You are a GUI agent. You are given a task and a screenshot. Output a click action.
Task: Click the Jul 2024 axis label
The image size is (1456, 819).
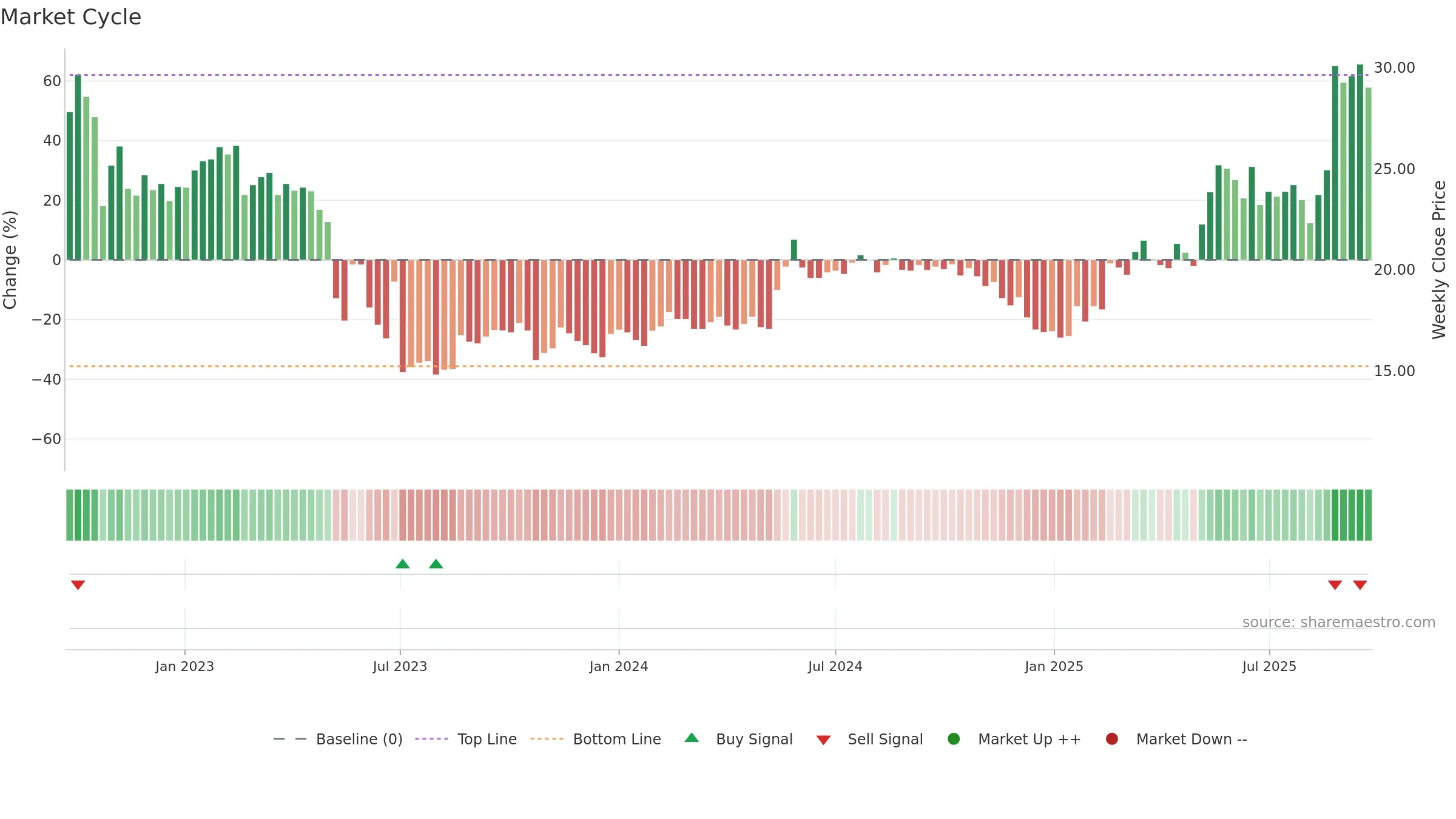pyautogui.click(x=835, y=666)
